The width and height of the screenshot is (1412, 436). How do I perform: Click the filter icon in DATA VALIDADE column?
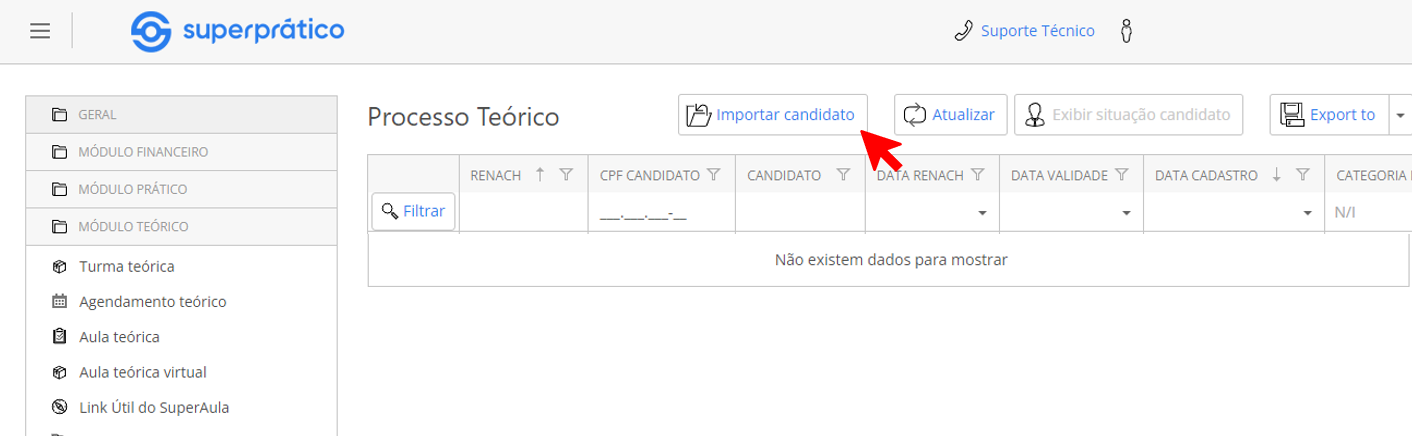tap(1122, 175)
